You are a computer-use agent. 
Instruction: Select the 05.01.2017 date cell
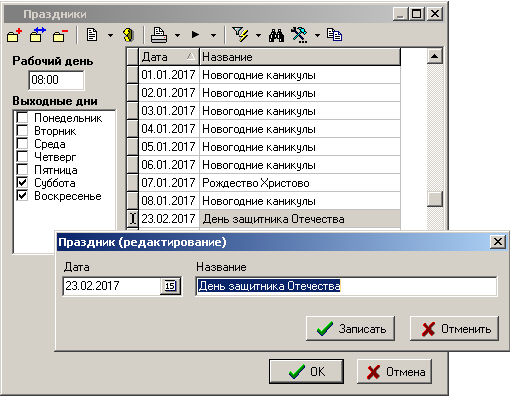tap(169, 147)
